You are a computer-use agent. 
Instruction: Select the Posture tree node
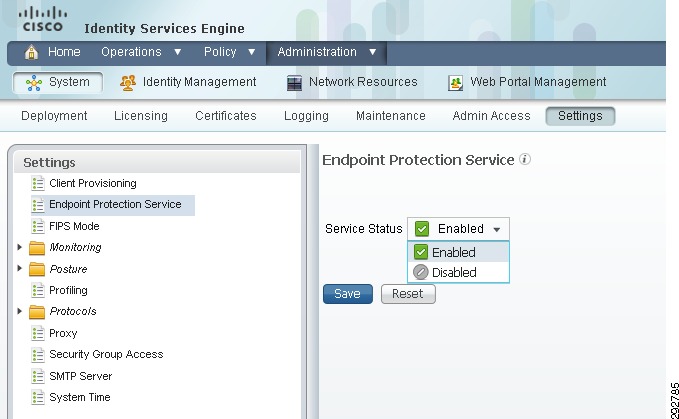(x=68, y=269)
